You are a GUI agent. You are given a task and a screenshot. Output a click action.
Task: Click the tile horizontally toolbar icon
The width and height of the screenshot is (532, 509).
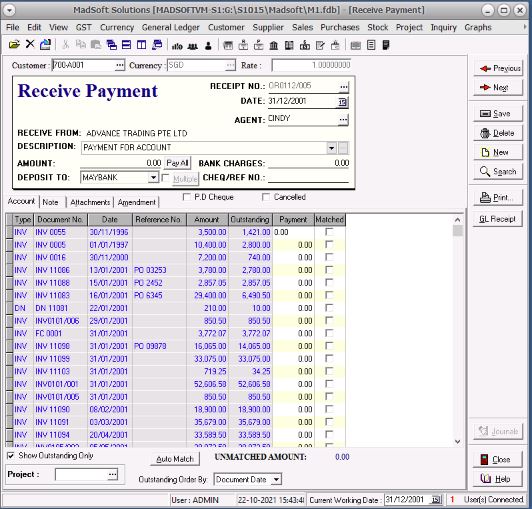127,45
